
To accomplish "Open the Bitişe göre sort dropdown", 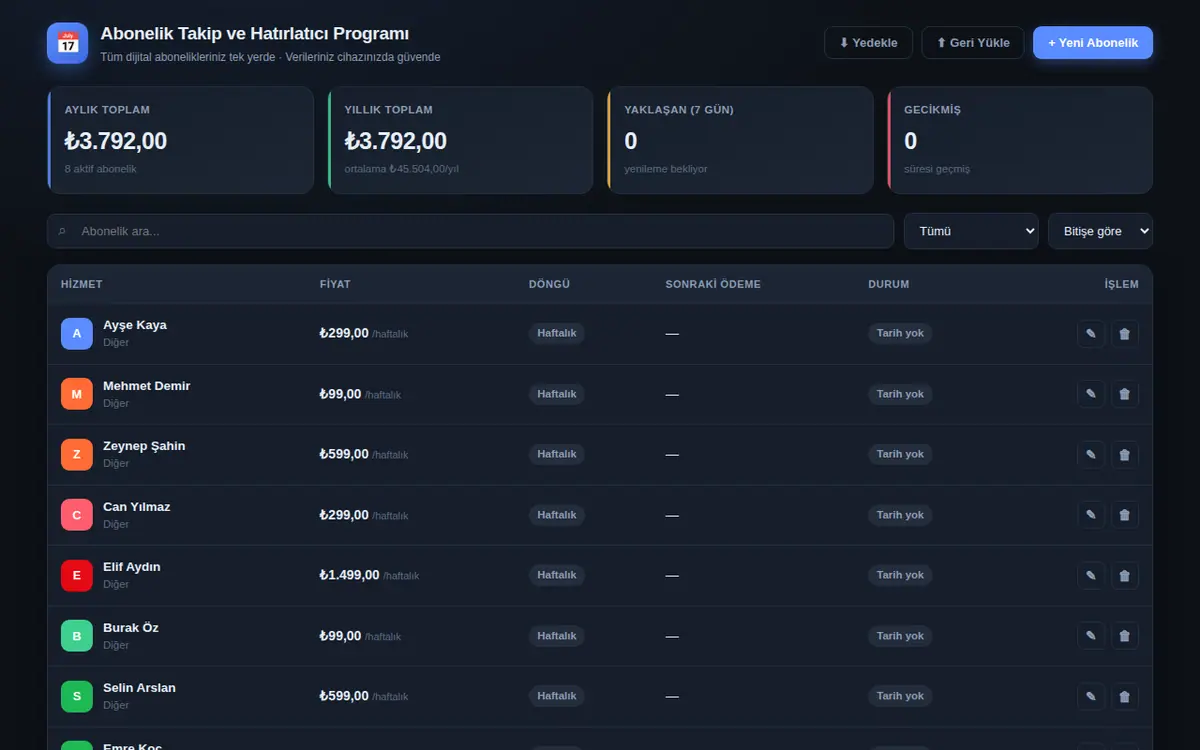I will pos(1100,231).
